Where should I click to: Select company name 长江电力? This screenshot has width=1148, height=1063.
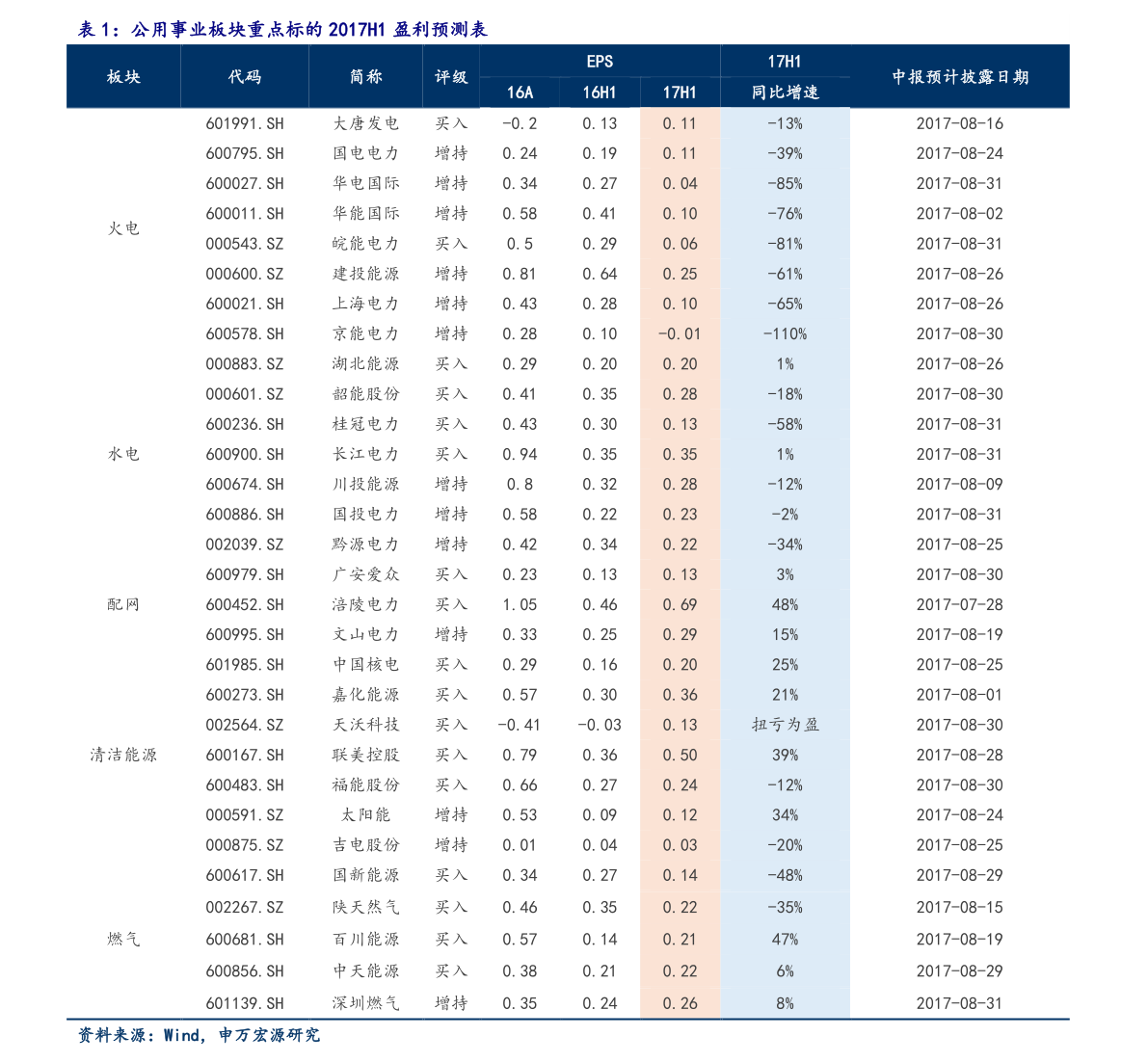[x=365, y=454]
